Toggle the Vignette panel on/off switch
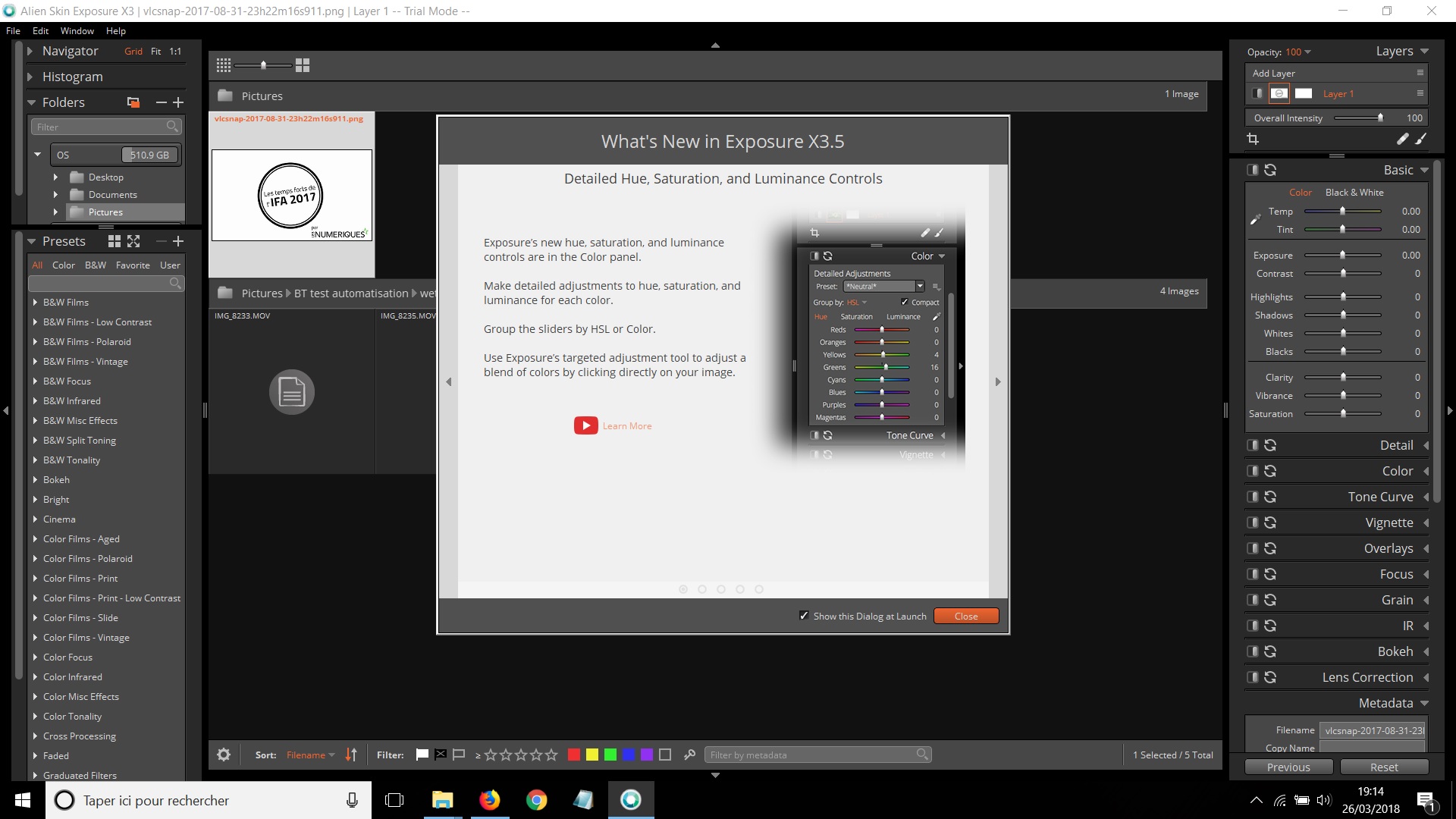The width and height of the screenshot is (1456, 819). [1253, 522]
